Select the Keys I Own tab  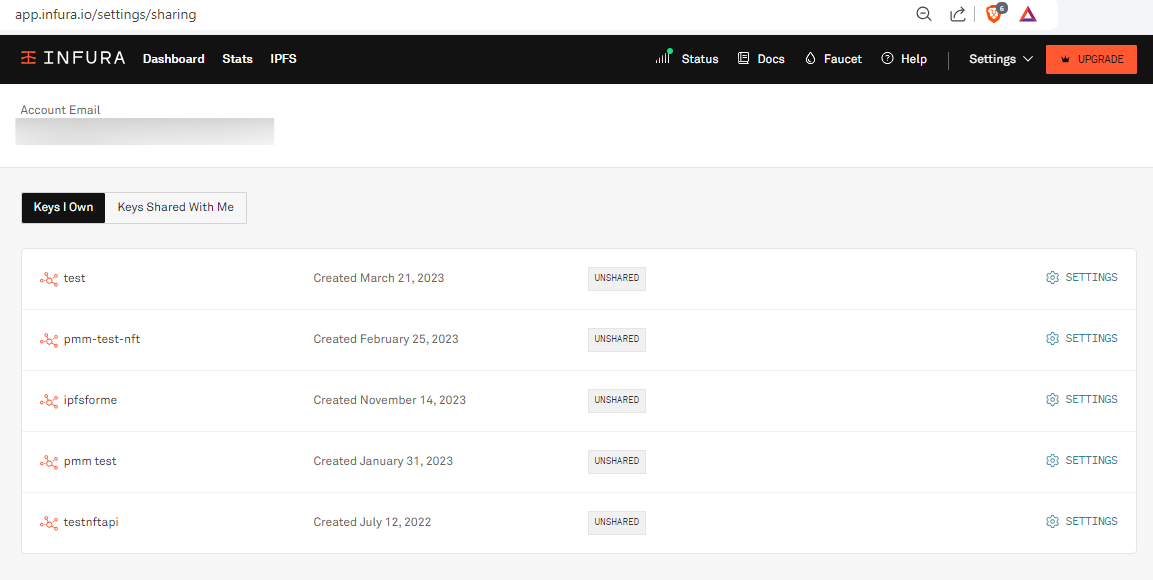click(x=63, y=208)
